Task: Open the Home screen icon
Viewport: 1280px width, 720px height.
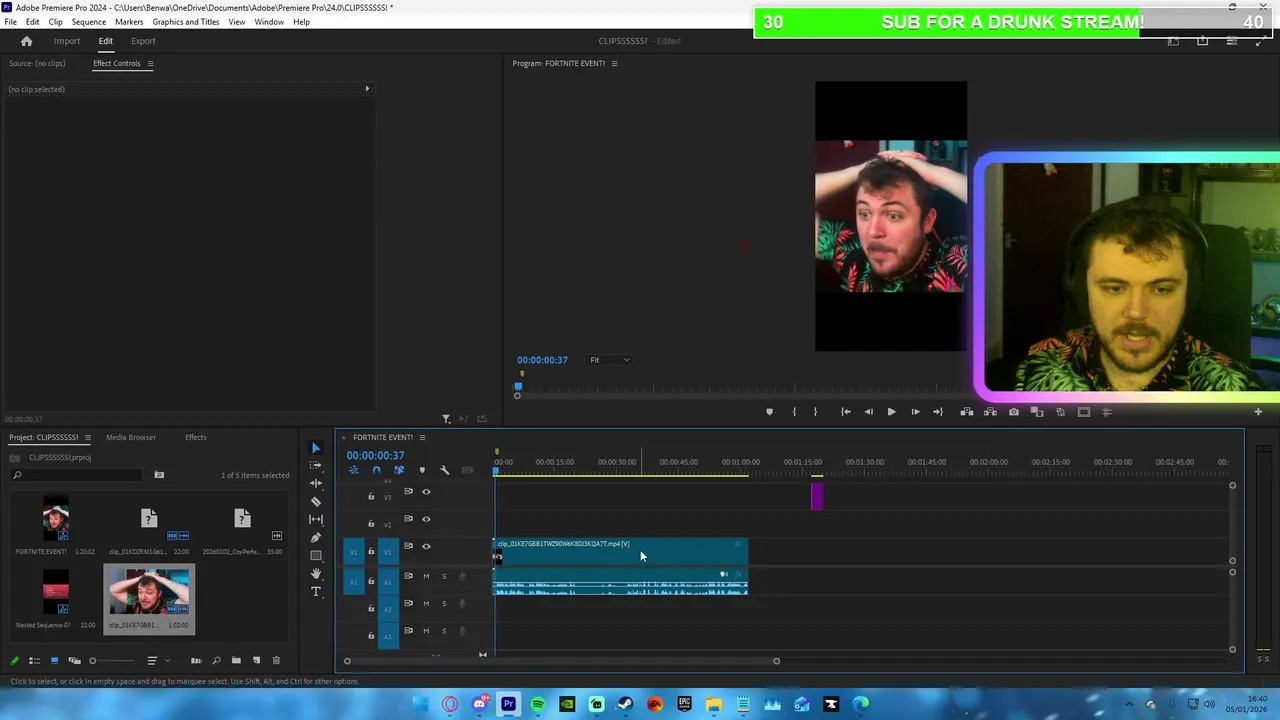Action: click(x=27, y=41)
